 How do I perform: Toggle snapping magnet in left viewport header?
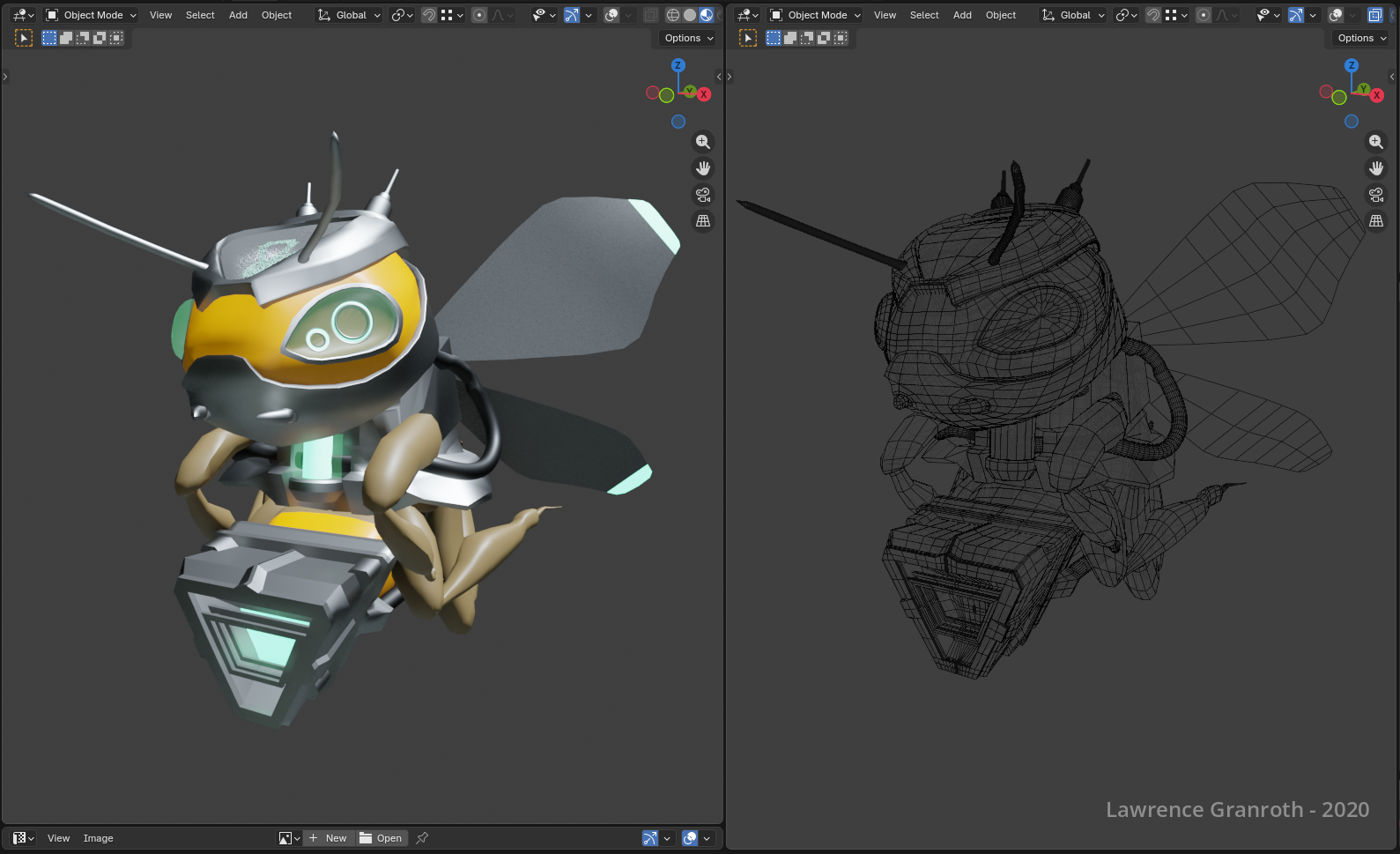click(429, 15)
